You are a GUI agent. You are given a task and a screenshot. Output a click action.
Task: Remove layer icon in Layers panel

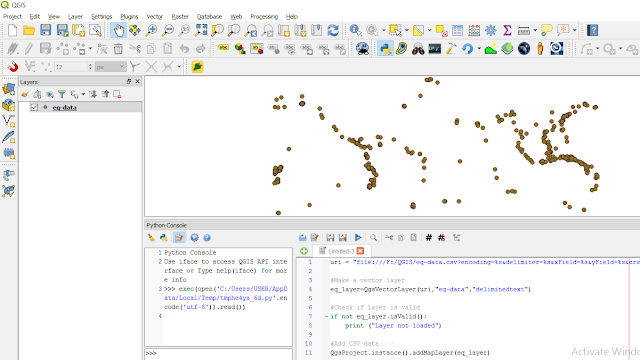coord(117,94)
